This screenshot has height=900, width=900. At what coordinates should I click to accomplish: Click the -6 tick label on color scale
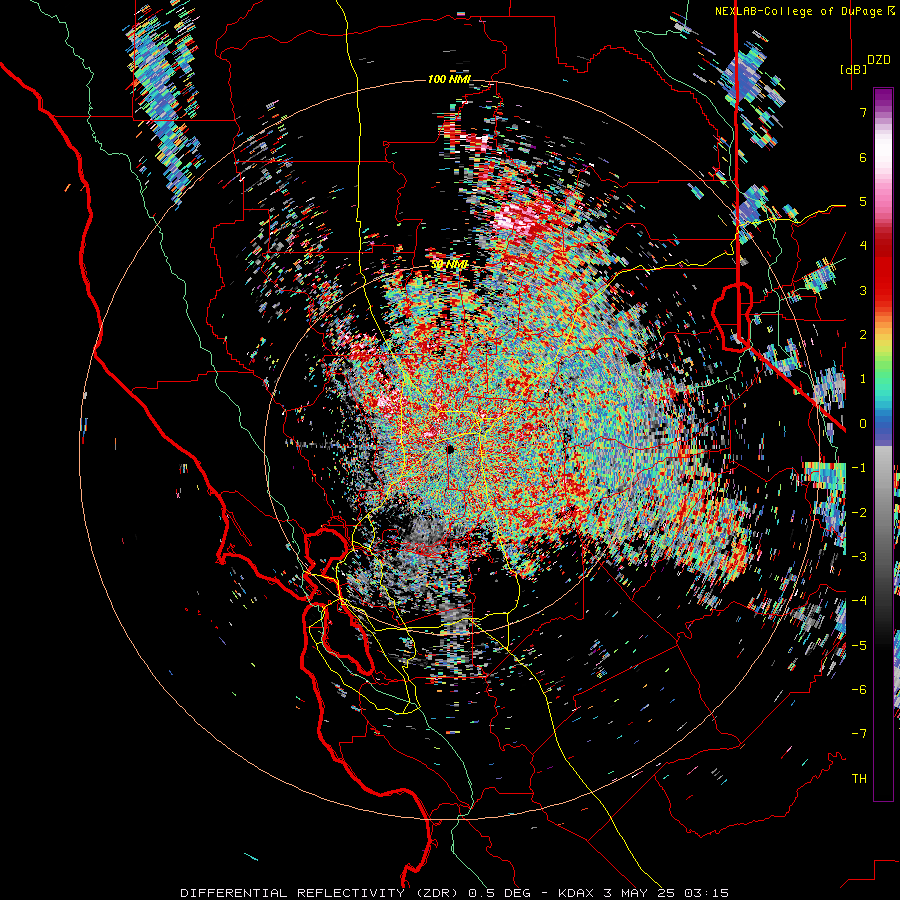(x=859, y=690)
